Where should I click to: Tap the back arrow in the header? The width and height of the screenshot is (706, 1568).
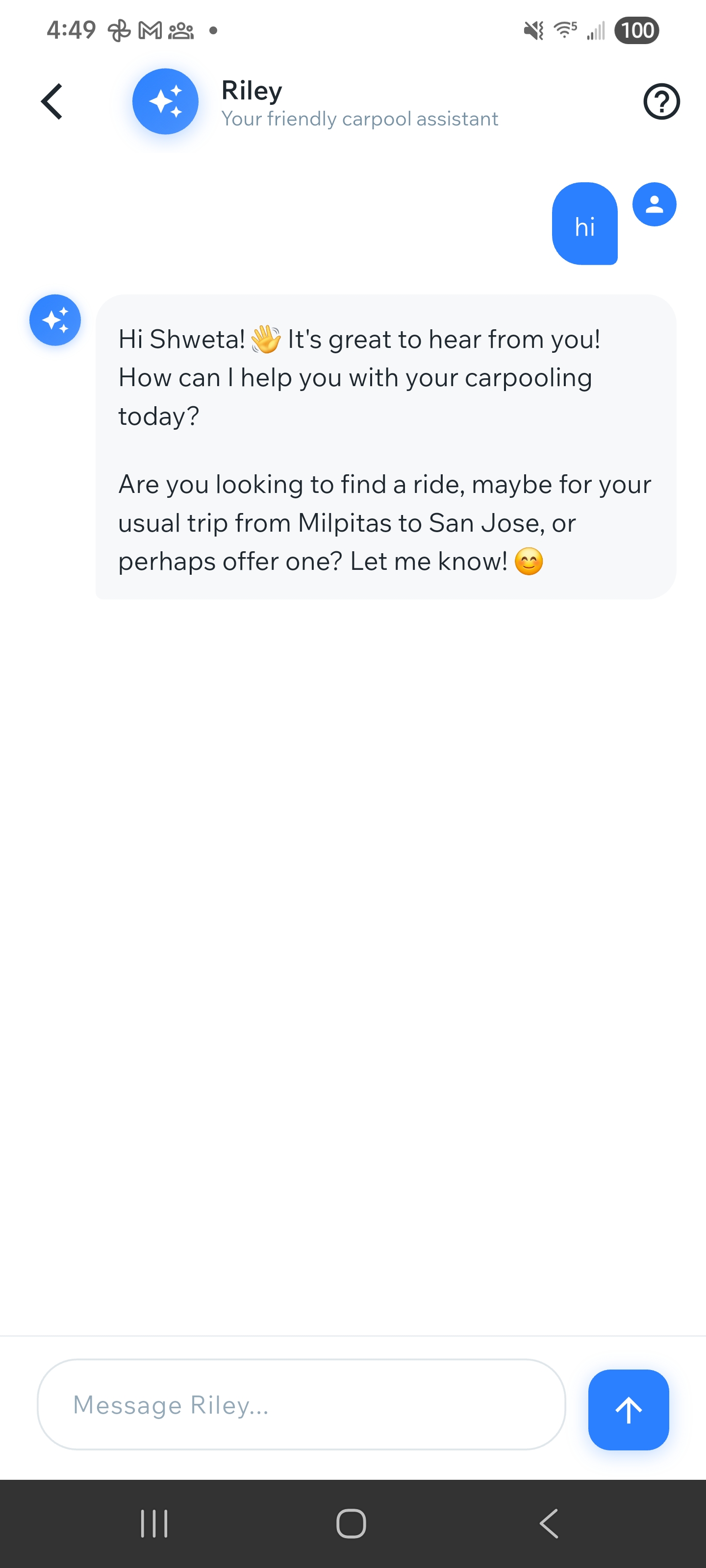[52, 101]
